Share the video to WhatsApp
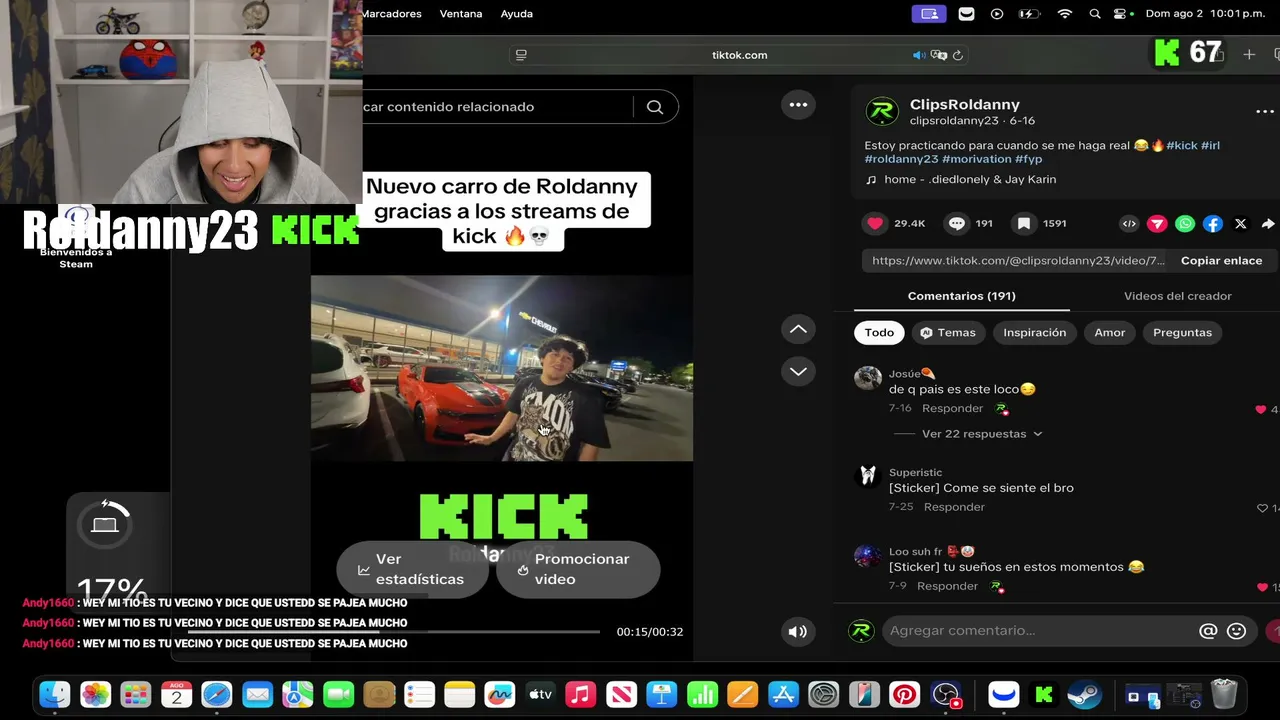This screenshot has width=1280, height=720. (x=1185, y=224)
